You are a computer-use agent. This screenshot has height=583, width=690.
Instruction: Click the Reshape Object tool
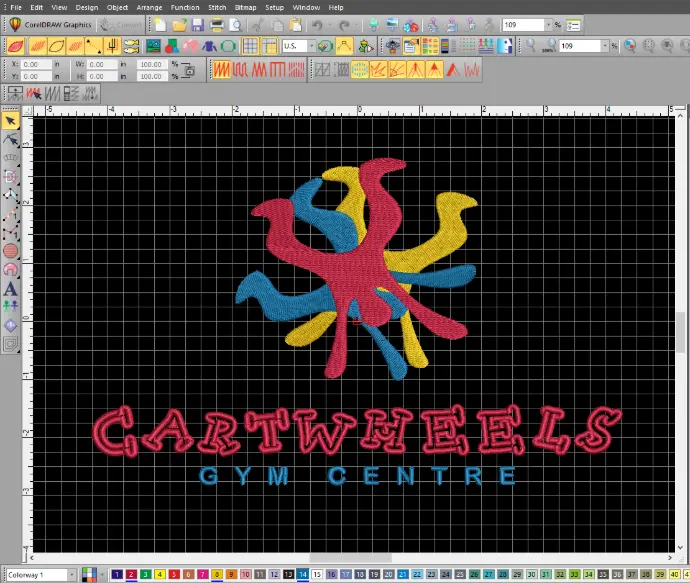(x=11, y=141)
